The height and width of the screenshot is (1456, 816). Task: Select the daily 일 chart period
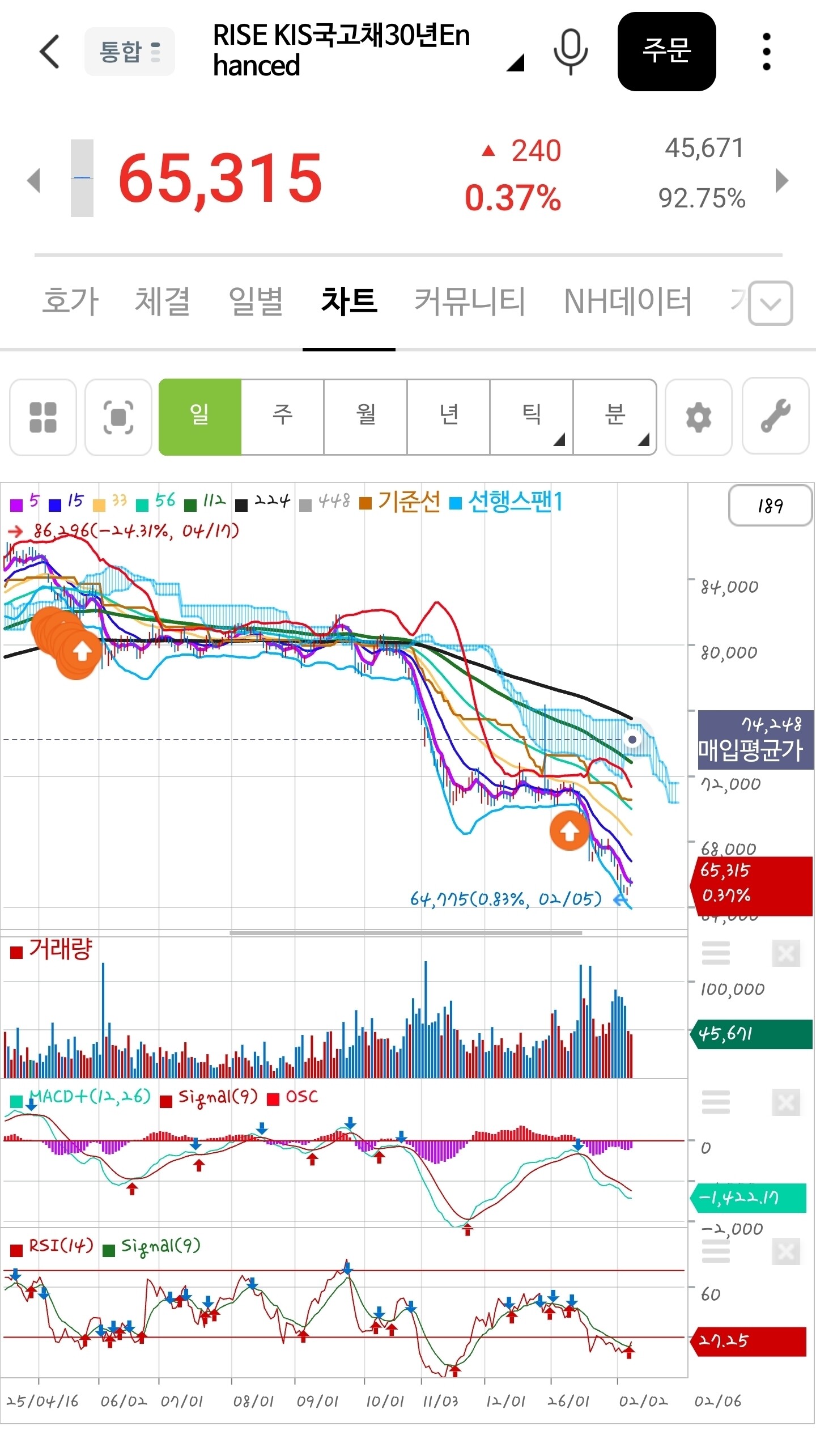(x=200, y=417)
